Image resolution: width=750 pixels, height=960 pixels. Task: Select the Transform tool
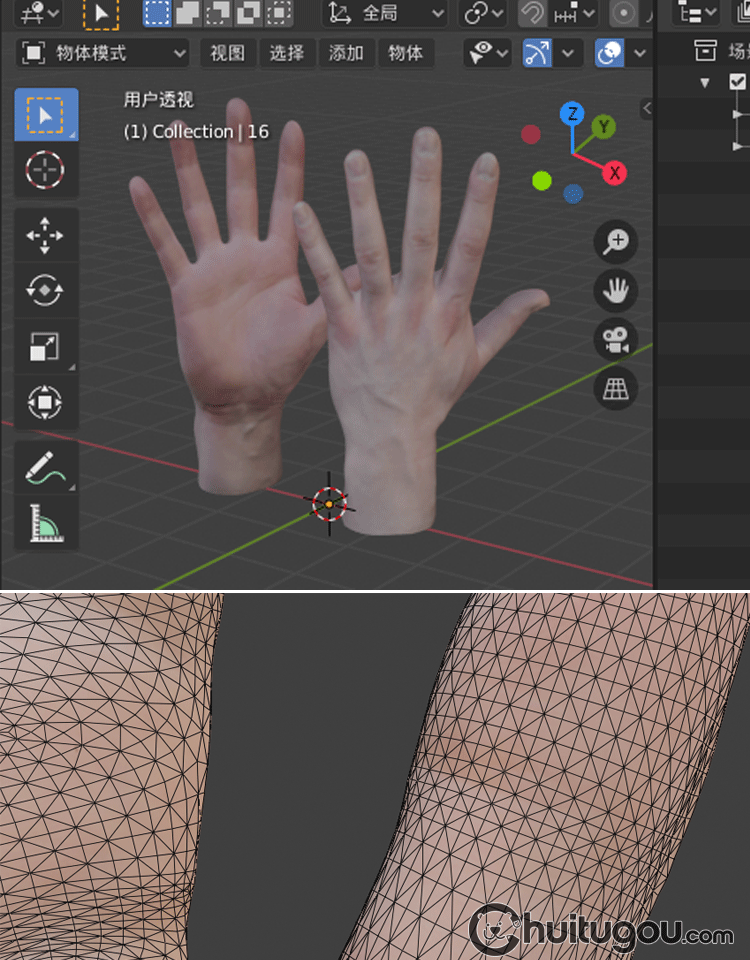point(45,403)
